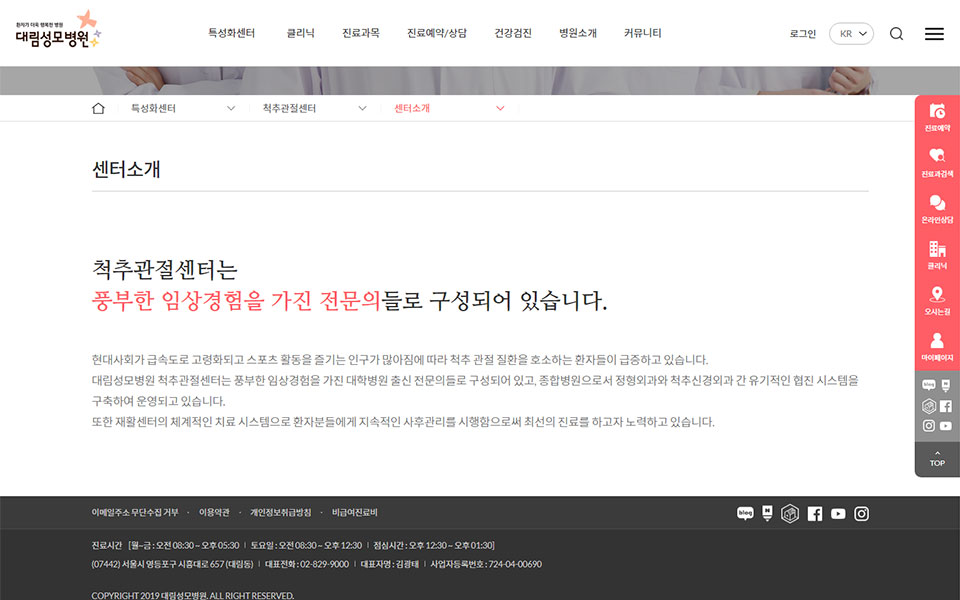This screenshot has width=960, height=600.
Task: Click 진료예약 icon in red sidebar
Action: click(x=937, y=118)
